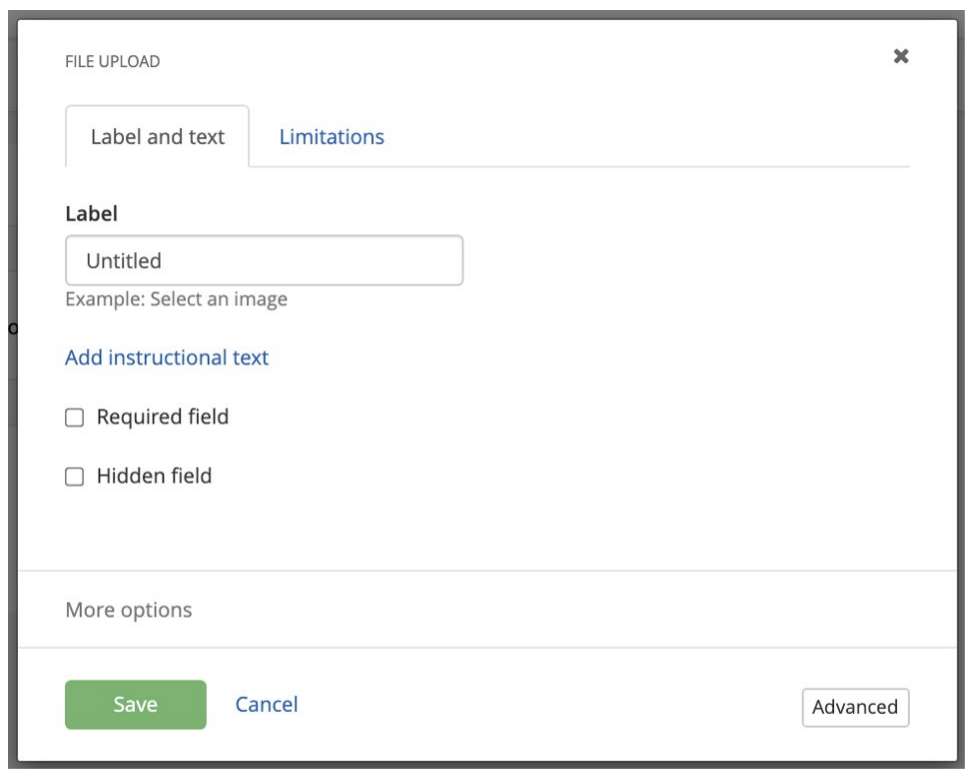Click the "Hidden field" label text

[x=154, y=477]
